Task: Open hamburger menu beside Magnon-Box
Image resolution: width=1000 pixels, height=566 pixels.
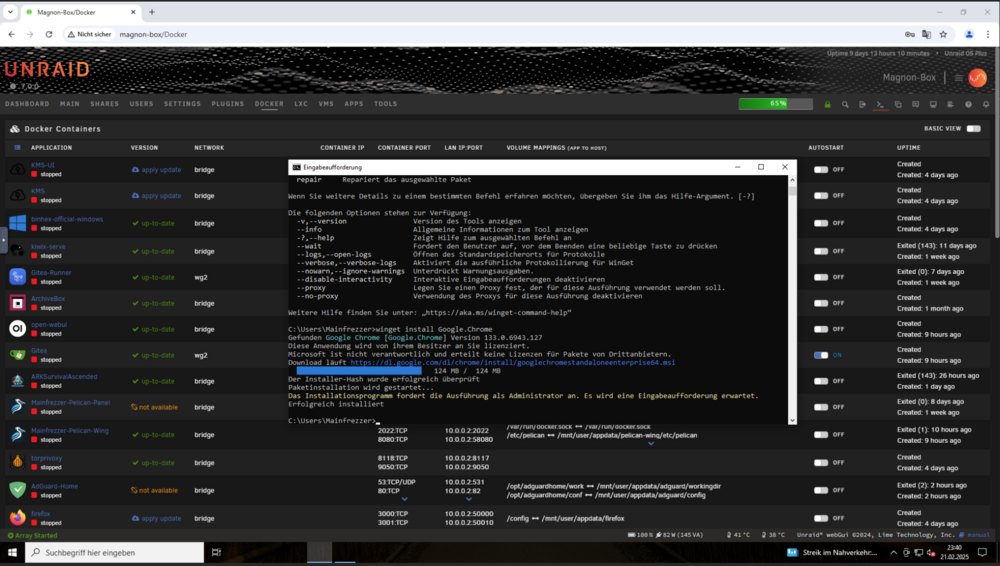Action: tap(959, 78)
